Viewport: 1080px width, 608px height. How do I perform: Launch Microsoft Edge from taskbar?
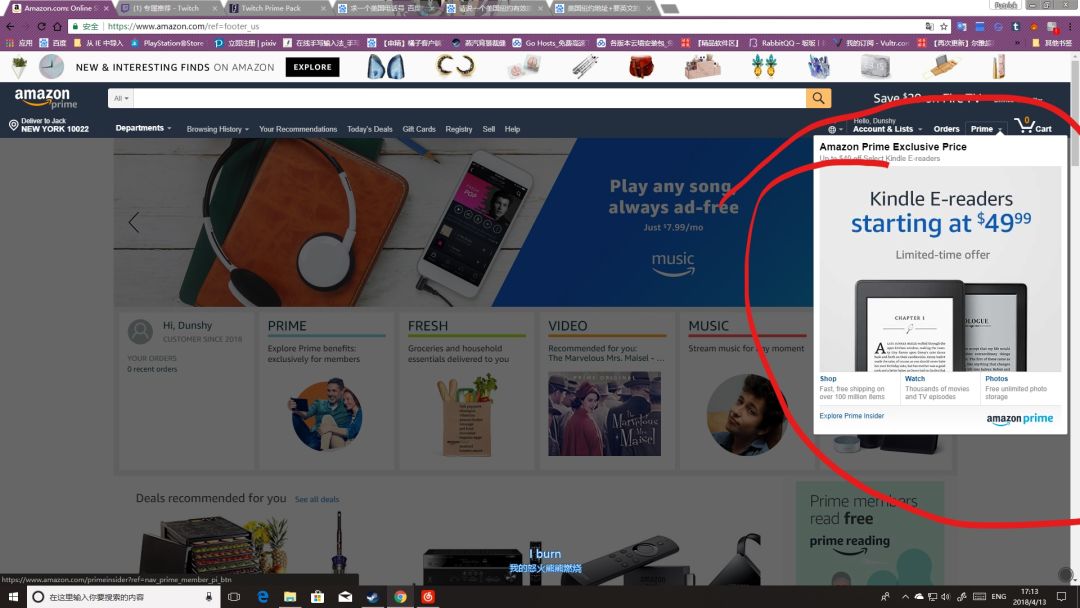pos(262,596)
